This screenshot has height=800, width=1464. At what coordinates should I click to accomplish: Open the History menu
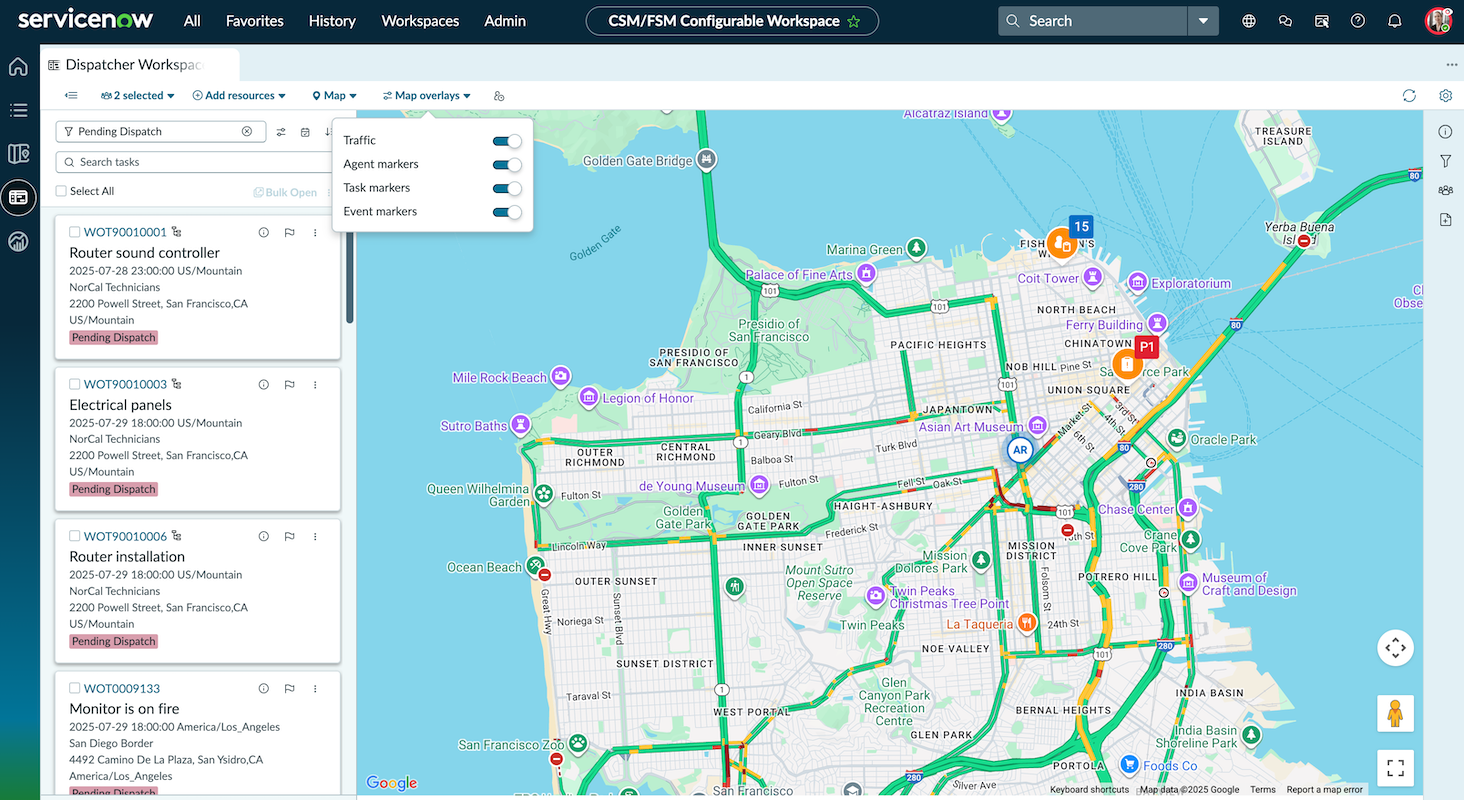tap(332, 21)
